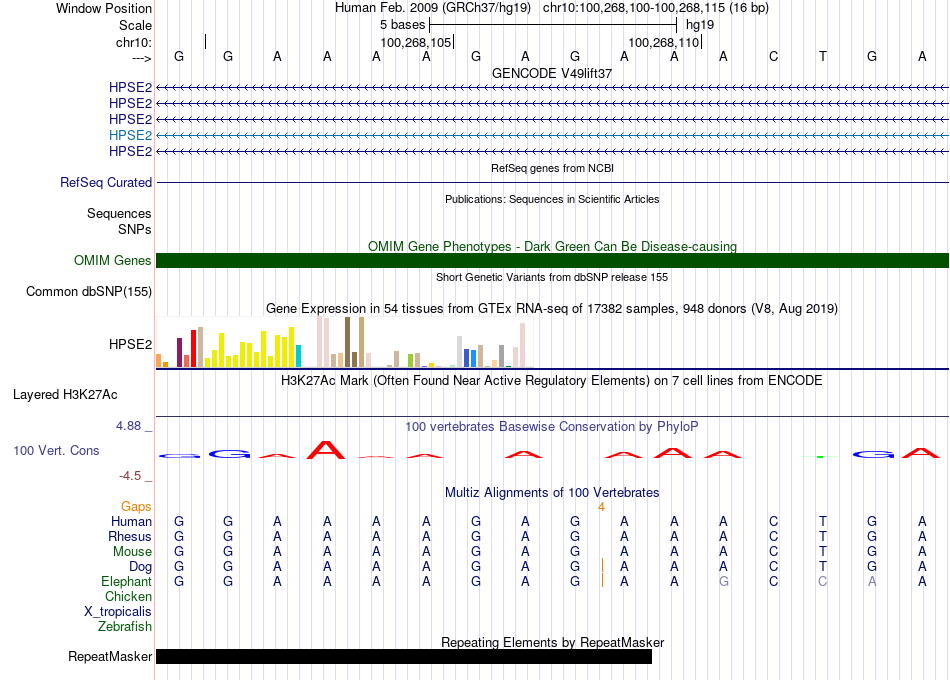Click the Elephant species row label
The height and width of the screenshot is (680, 950).
pyautogui.click(x=126, y=581)
